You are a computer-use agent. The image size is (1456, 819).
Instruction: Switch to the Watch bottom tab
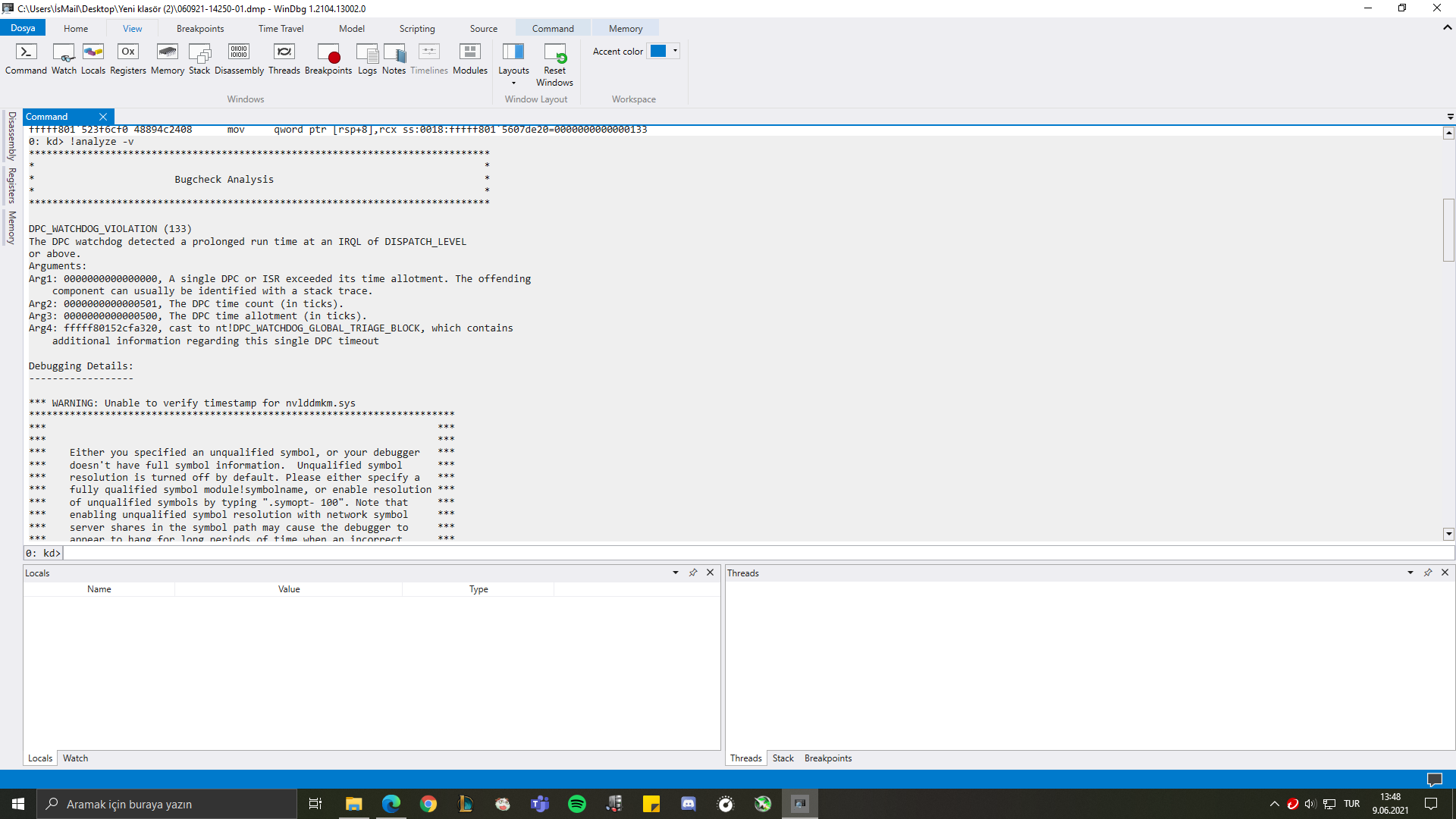[x=75, y=758]
